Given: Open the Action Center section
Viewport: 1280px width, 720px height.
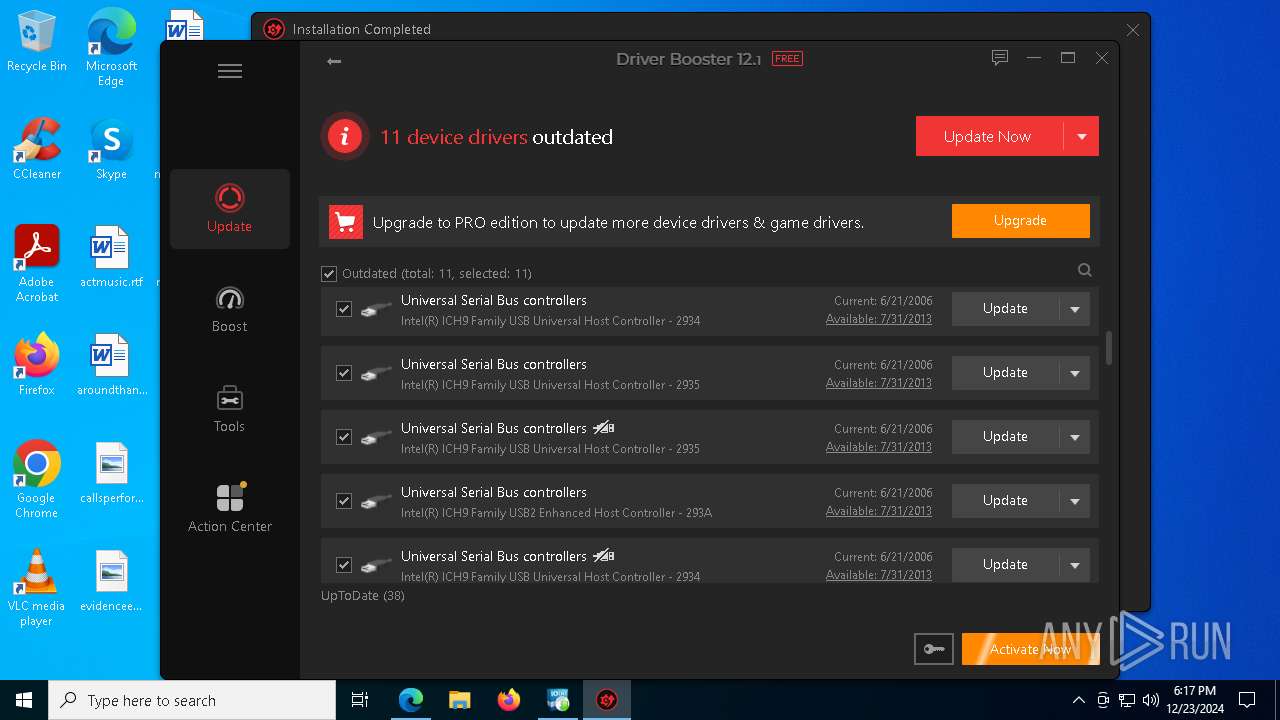Looking at the screenshot, I should point(230,509).
